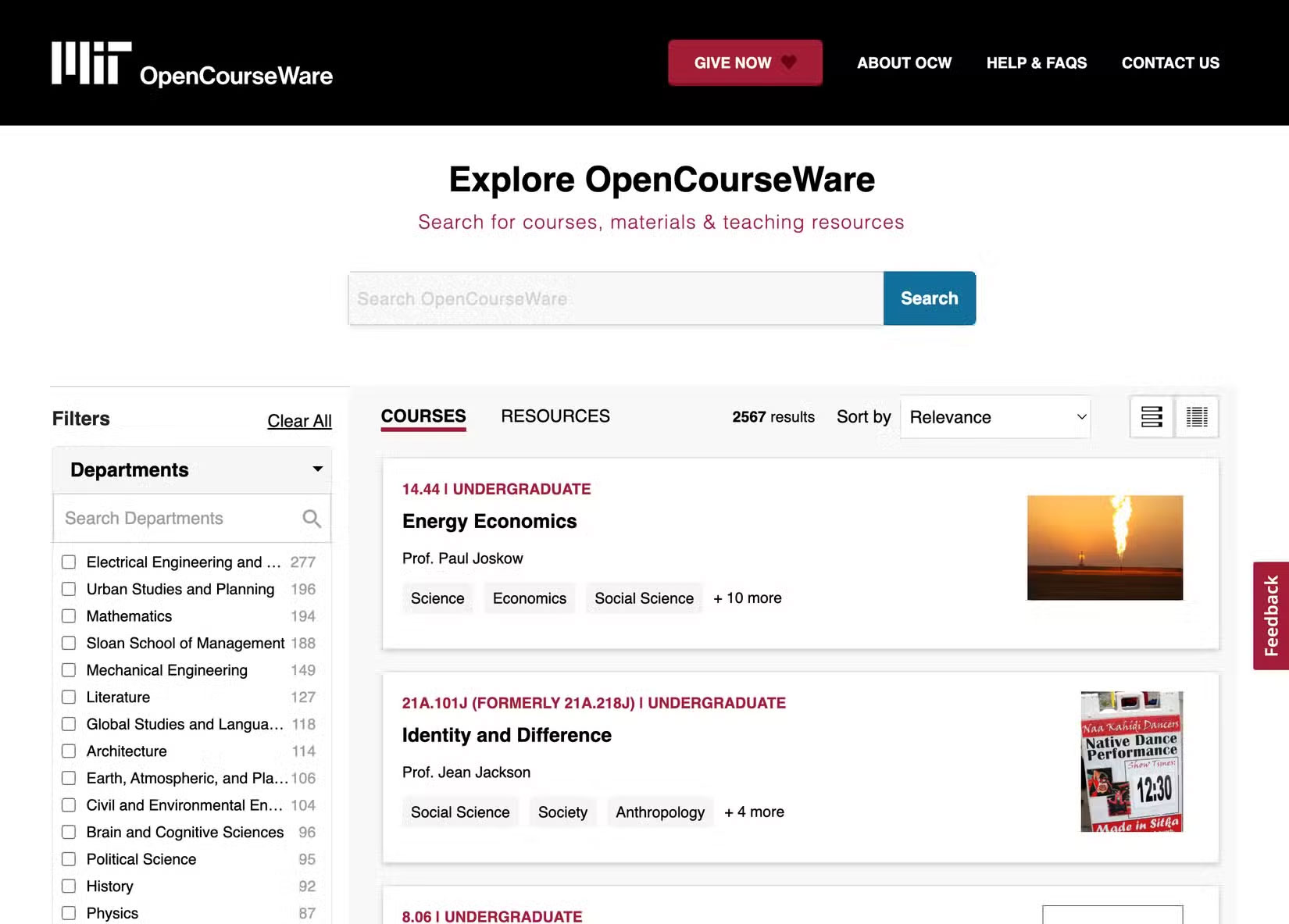Open the Sort by Relevance dropdown
Screen dimensions: 1289x924
995,417
